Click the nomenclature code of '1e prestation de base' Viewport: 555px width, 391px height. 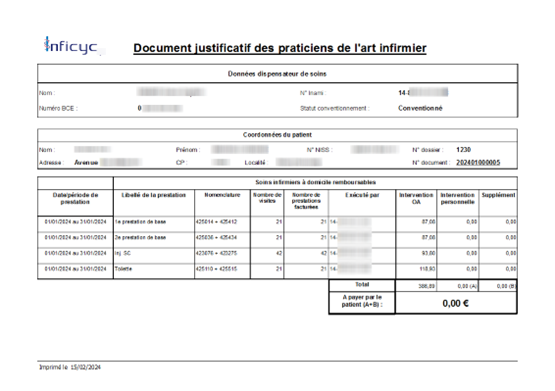click(216, 222)
